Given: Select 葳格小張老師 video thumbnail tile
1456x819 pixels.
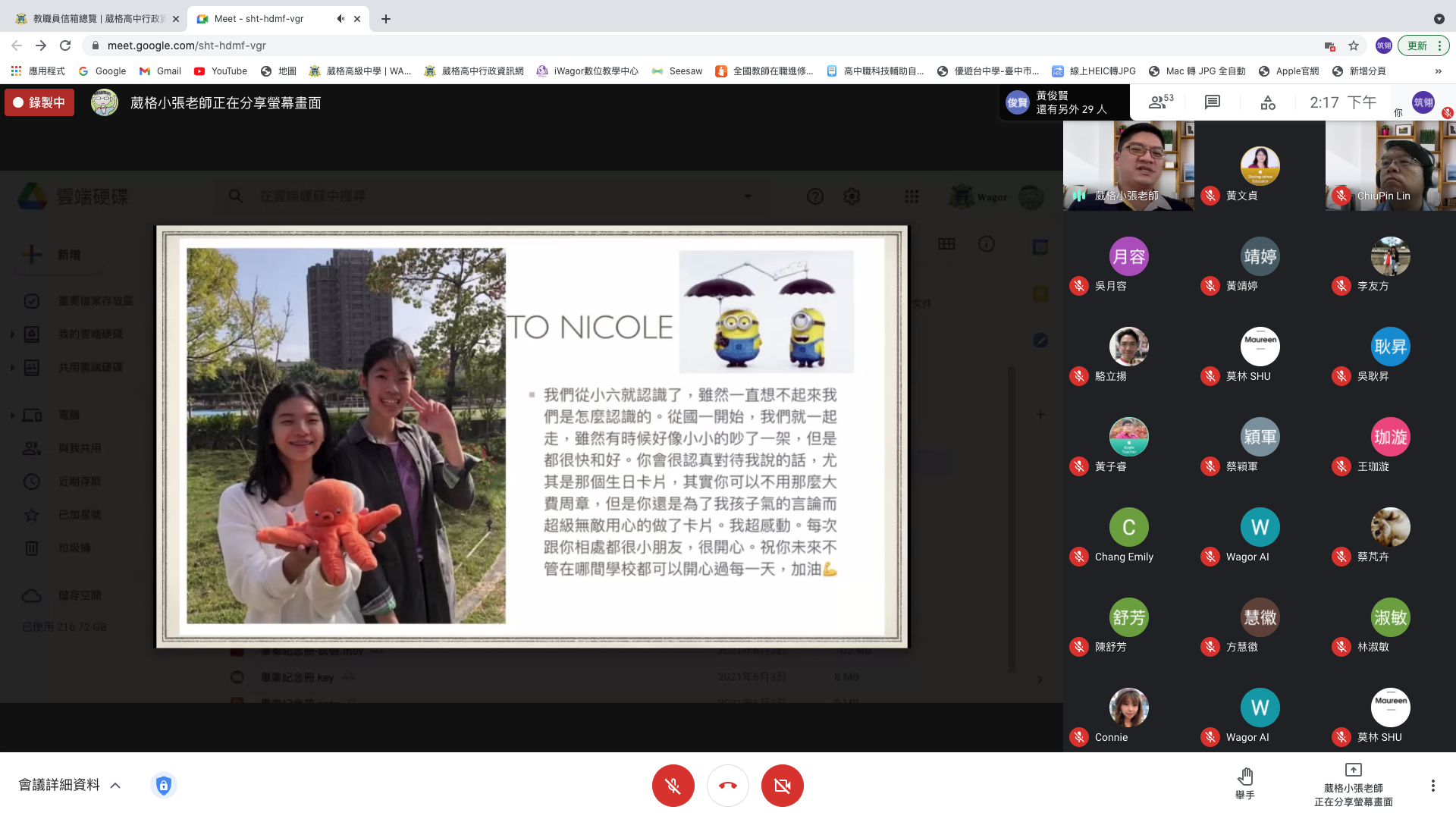Looking at the screenshot, I should point(1128,165).
